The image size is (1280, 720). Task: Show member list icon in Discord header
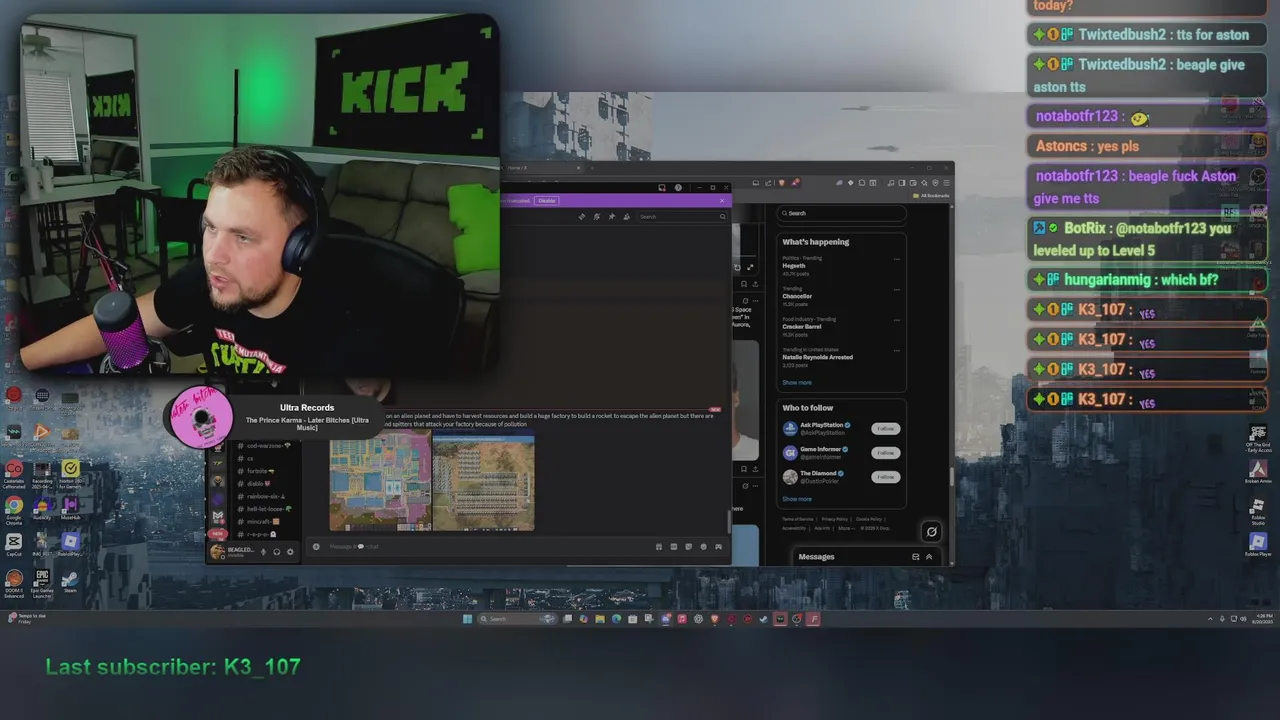click(x=626, y=216)
